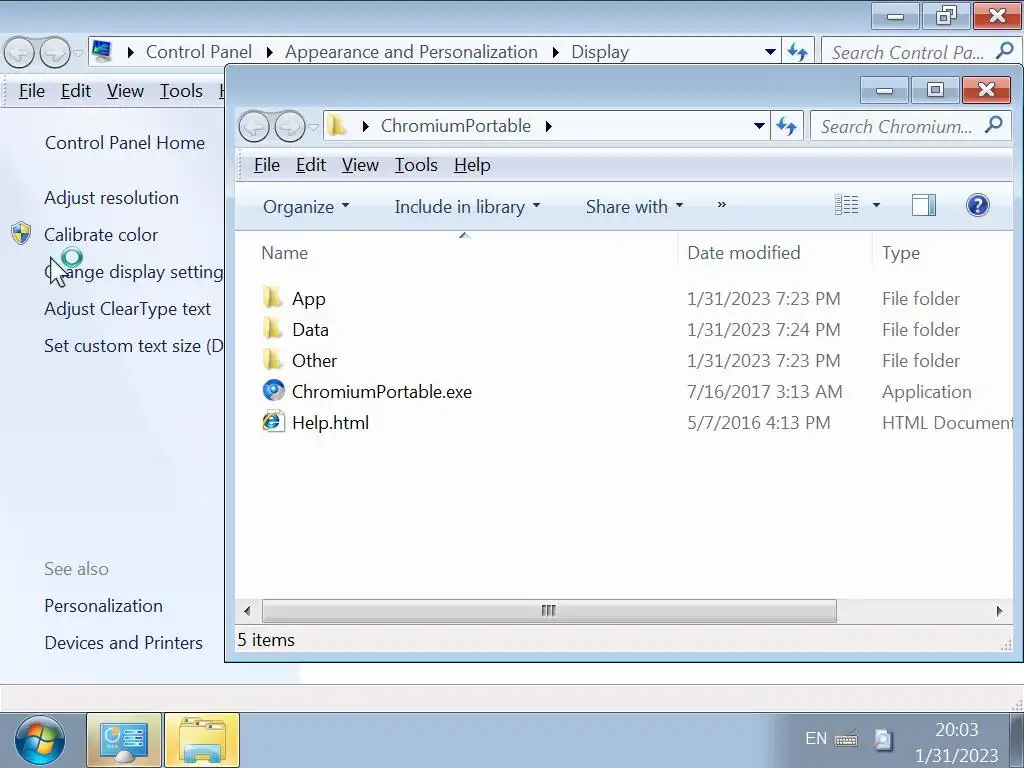Expand the Include in library dropdown
1024x768 pixels.
tap(467, 206)
